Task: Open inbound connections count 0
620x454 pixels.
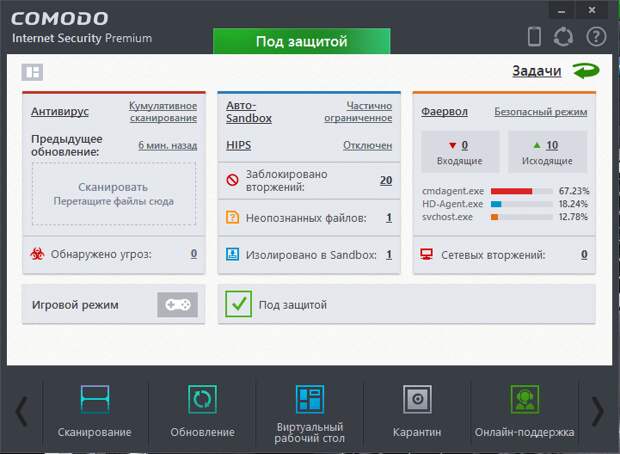Action: [465, 146]
